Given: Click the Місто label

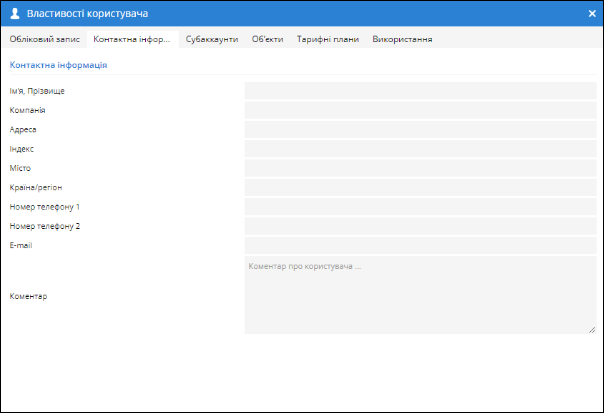Looking at the screenshot, I should 20,168.
